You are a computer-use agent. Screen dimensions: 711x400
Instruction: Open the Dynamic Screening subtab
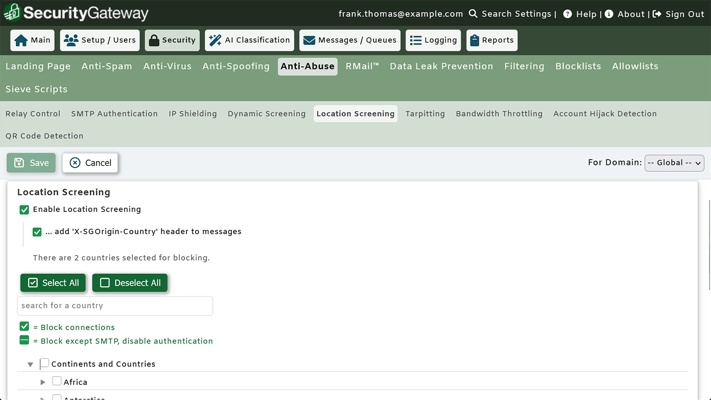[x=267, y=114]
